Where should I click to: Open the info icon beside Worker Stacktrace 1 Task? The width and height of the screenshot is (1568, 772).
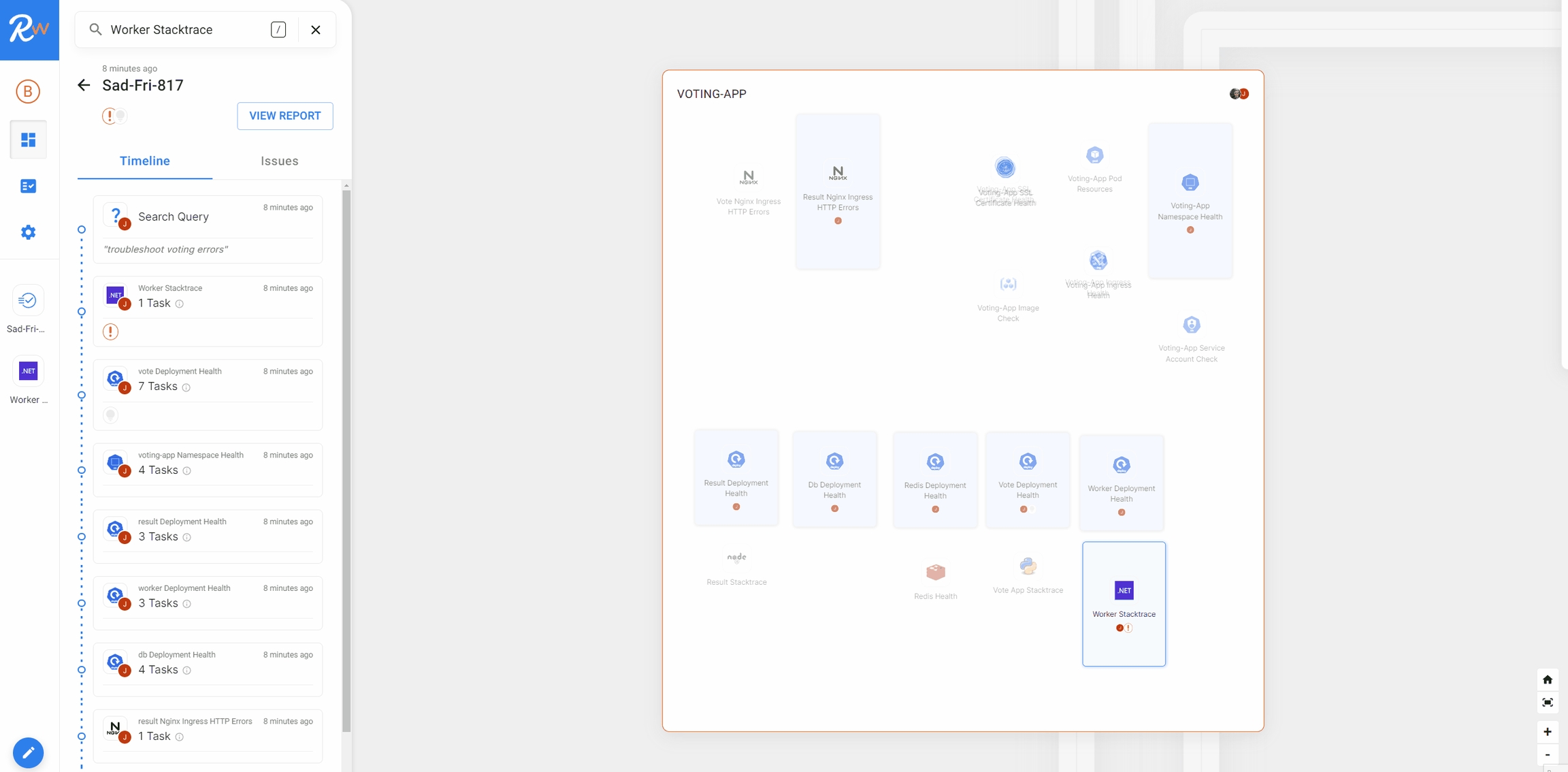coord(180,304)
